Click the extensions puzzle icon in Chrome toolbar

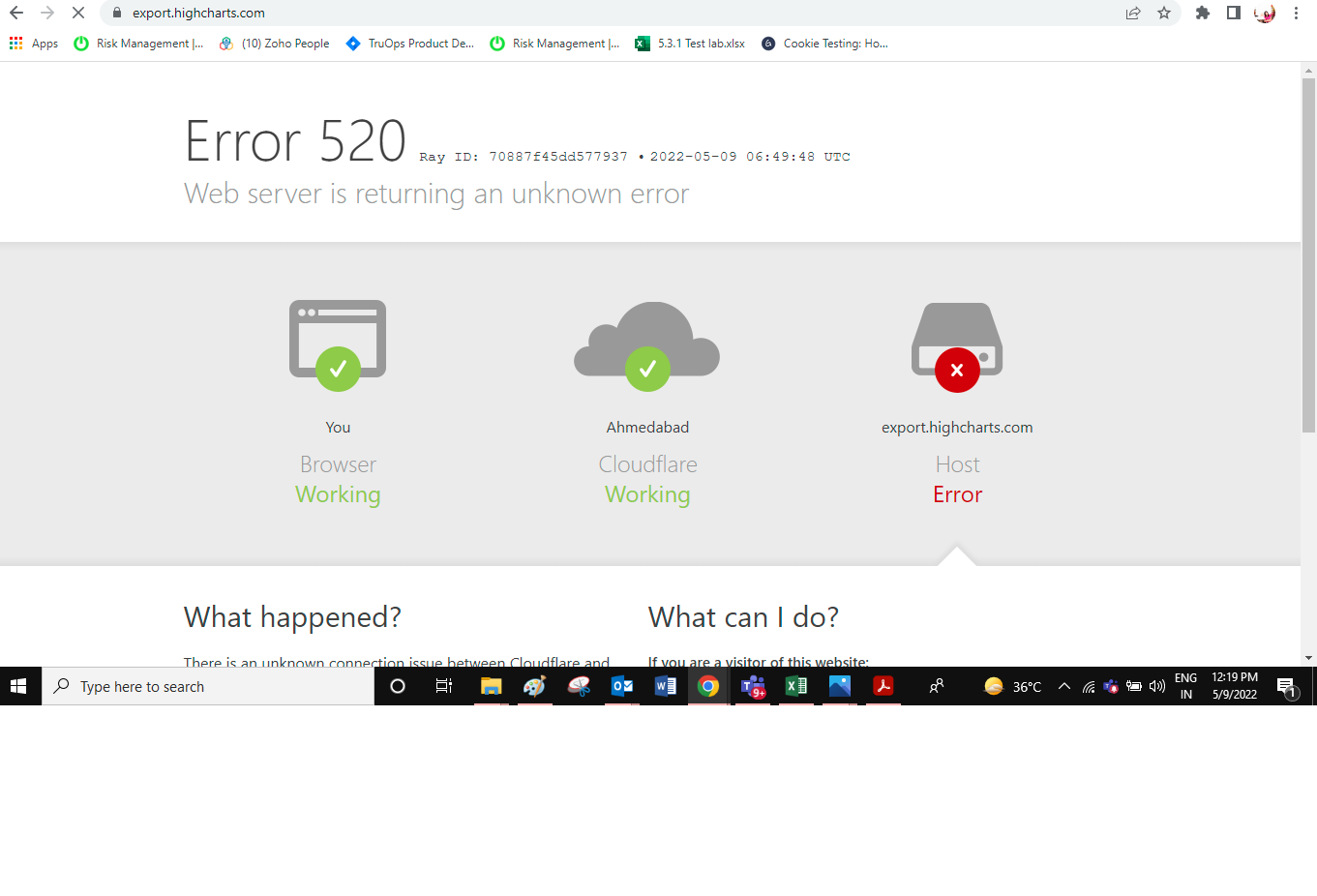coord(1202,14)
